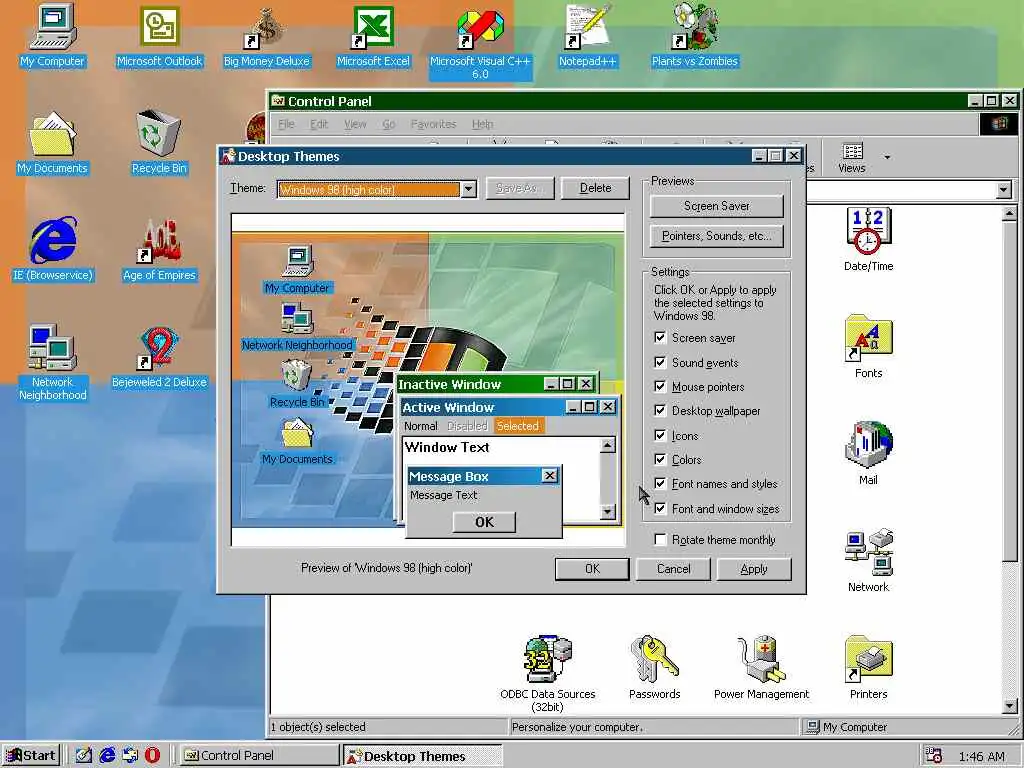This screenshot has width=1024, height=768.
Task: Launch Plants vs Zombies shortcut
Action: tap(694, 35)
